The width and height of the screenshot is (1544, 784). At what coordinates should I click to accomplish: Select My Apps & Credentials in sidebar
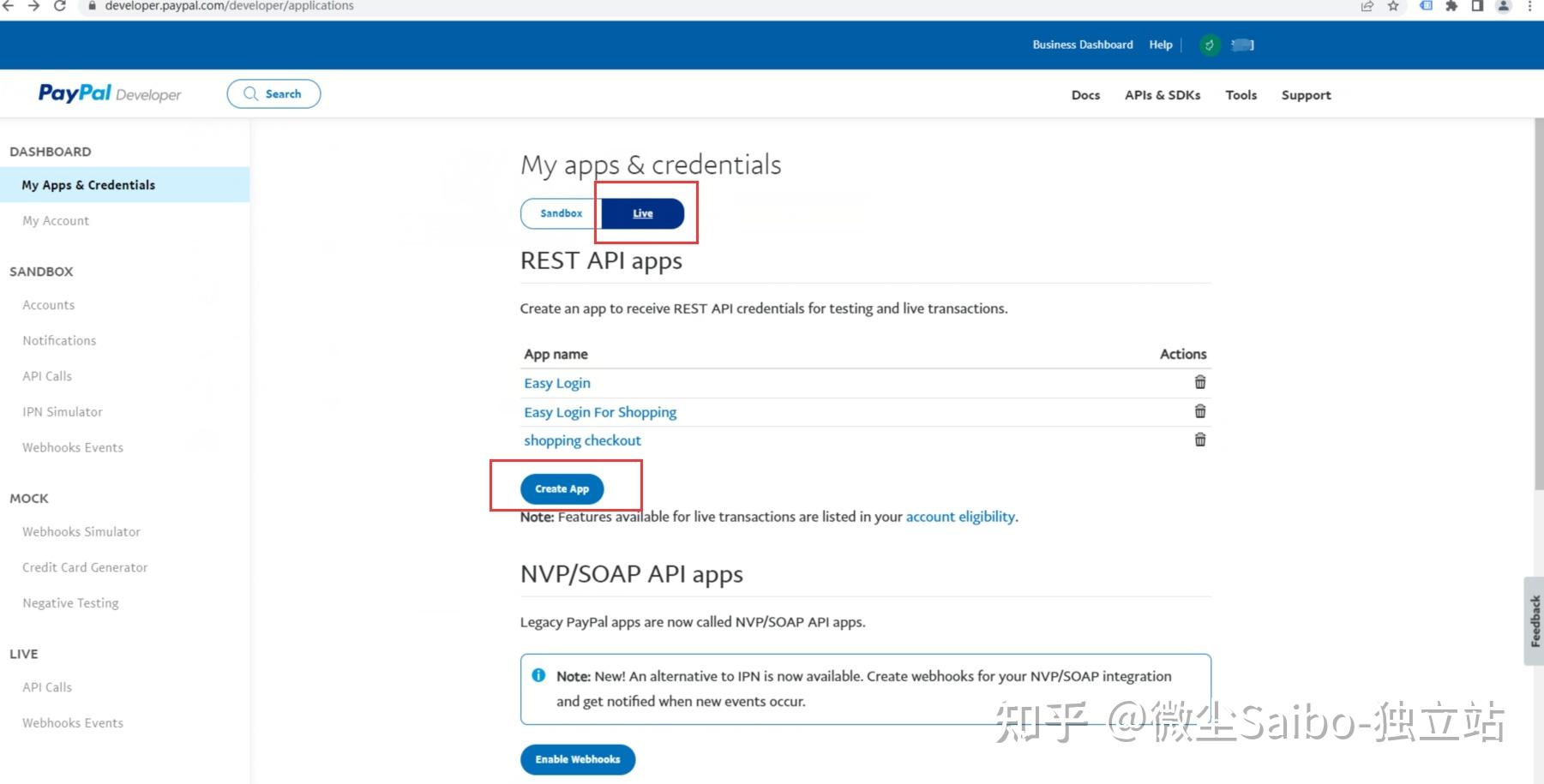click(x=87, y=184)
